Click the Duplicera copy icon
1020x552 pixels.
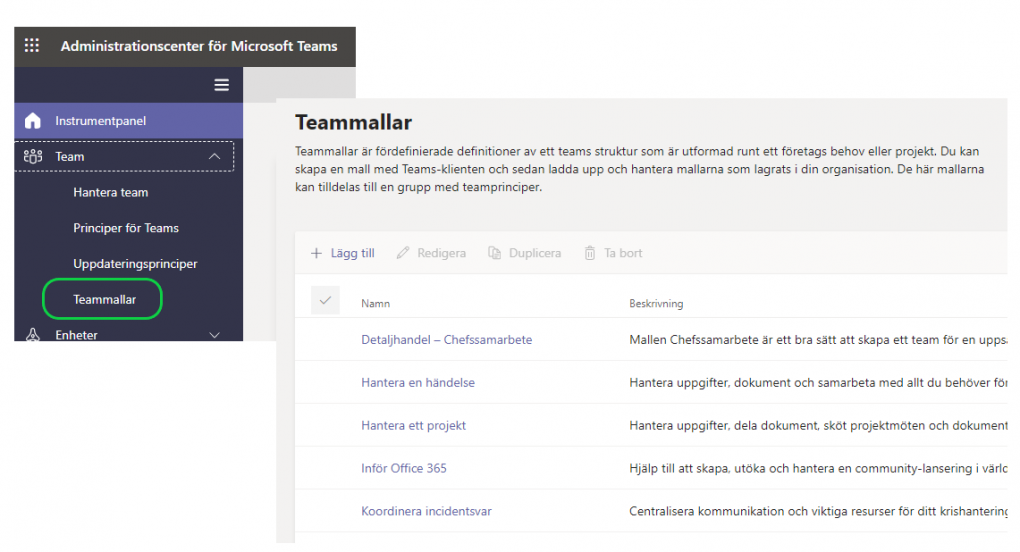(494, 254)
